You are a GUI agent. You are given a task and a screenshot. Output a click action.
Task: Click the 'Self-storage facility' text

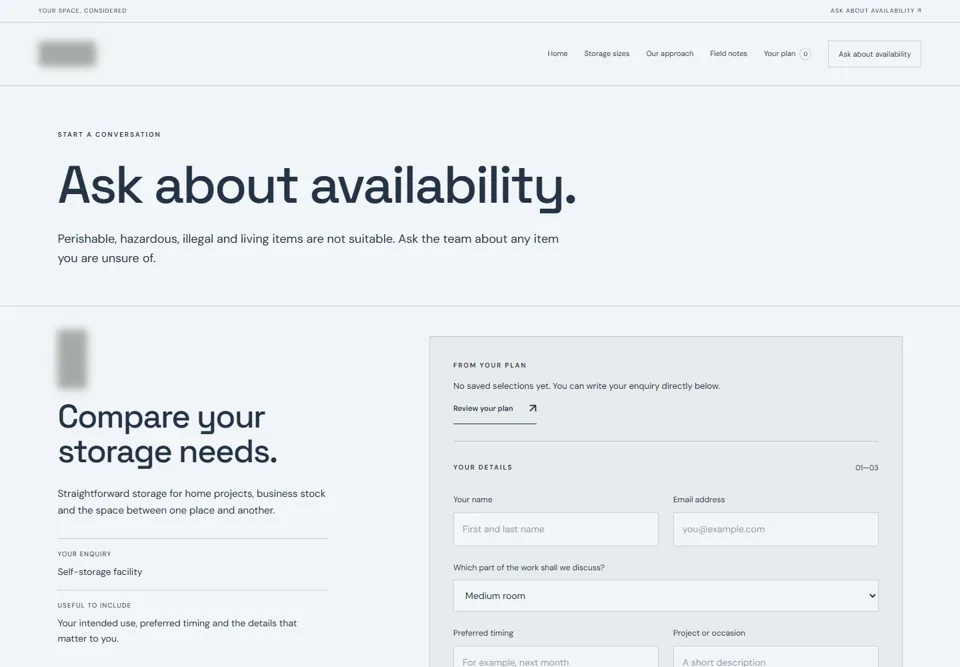tap(100, 572)
